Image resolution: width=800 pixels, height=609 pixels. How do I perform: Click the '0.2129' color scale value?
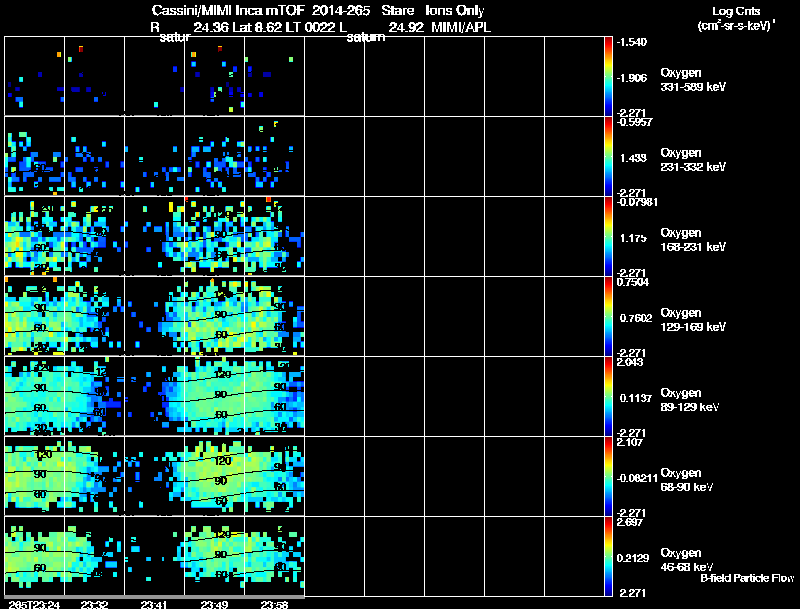pyautogui.click(x=633, y=558)
